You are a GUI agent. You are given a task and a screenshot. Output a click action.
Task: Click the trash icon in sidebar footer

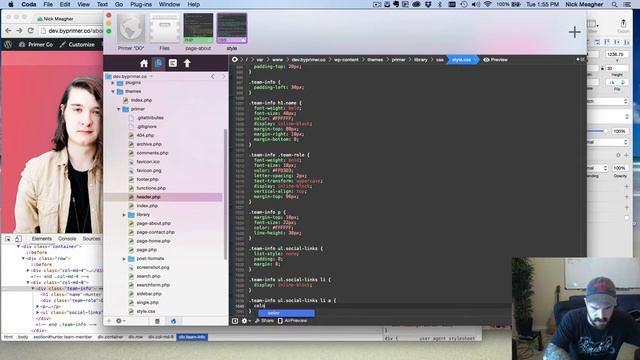click(157, 321)
